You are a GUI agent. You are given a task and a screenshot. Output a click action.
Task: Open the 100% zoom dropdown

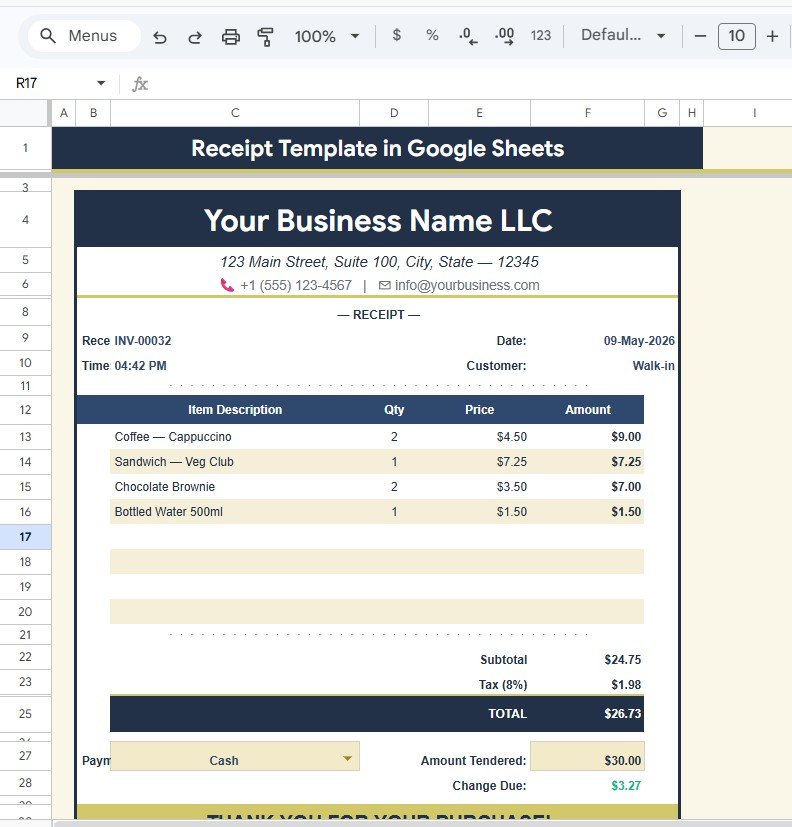click(x=327, y=36)
